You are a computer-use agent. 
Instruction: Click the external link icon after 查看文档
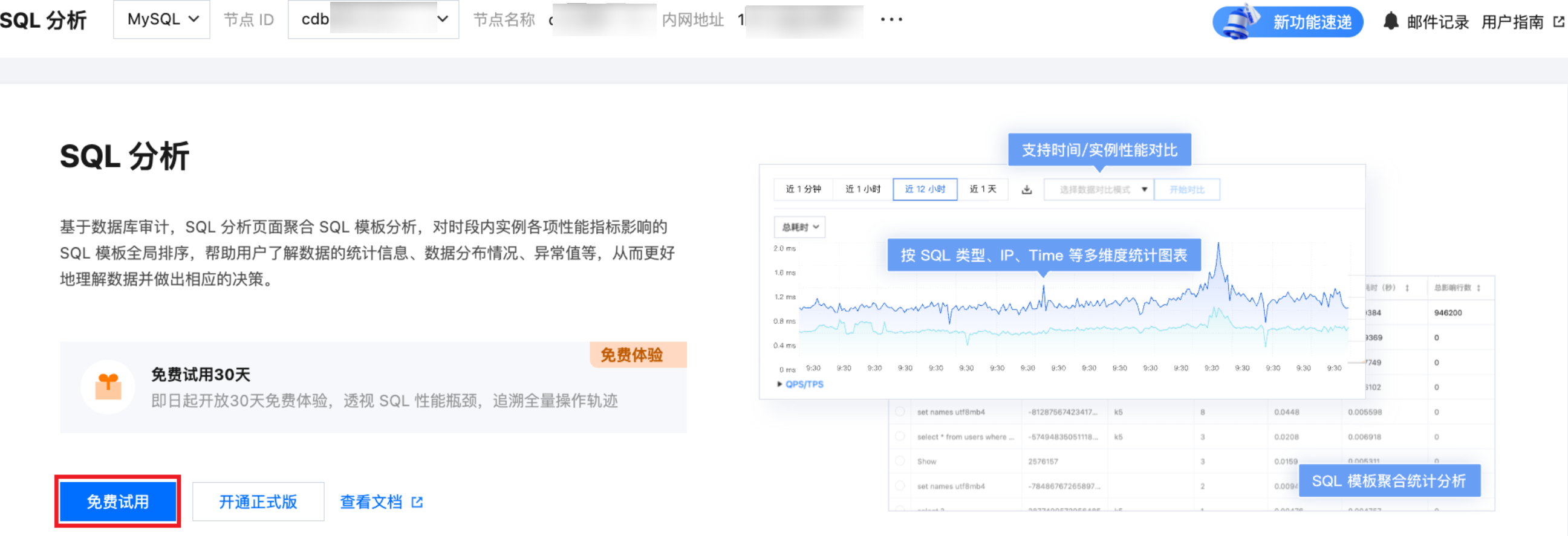[x=417, y=502]
